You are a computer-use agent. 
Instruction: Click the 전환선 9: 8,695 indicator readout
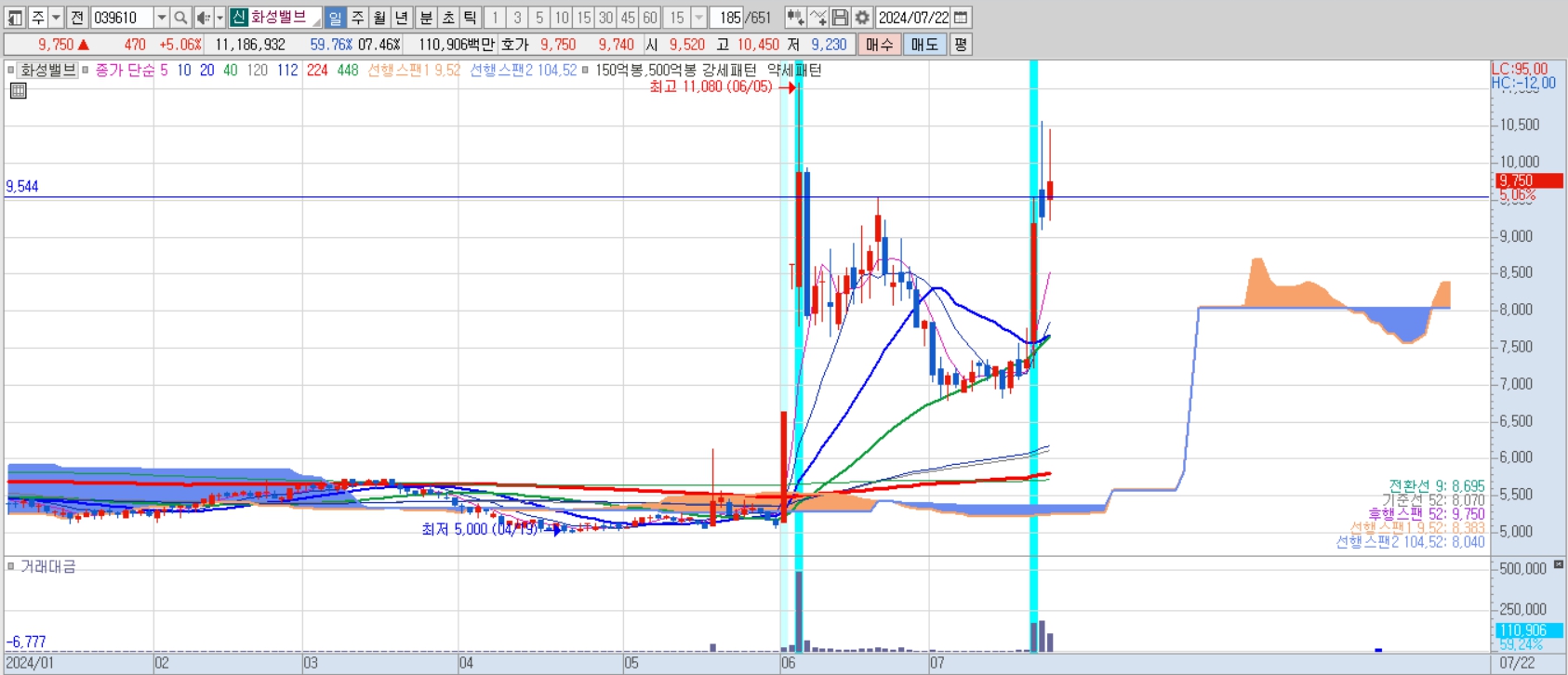1437,486
